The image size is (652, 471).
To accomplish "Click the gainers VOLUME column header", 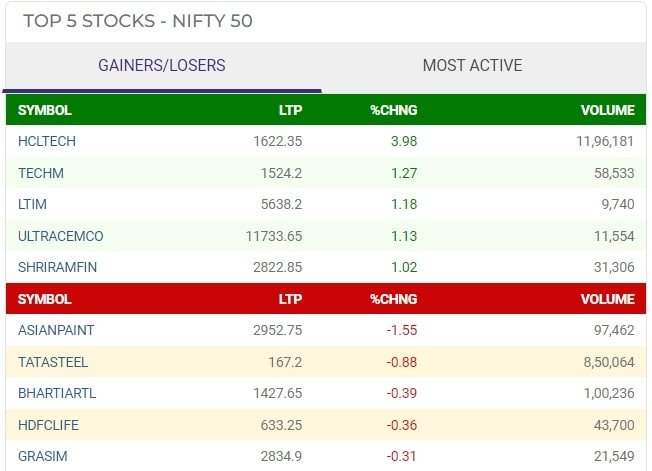I will pyautogui.click(x=608, y=110).
